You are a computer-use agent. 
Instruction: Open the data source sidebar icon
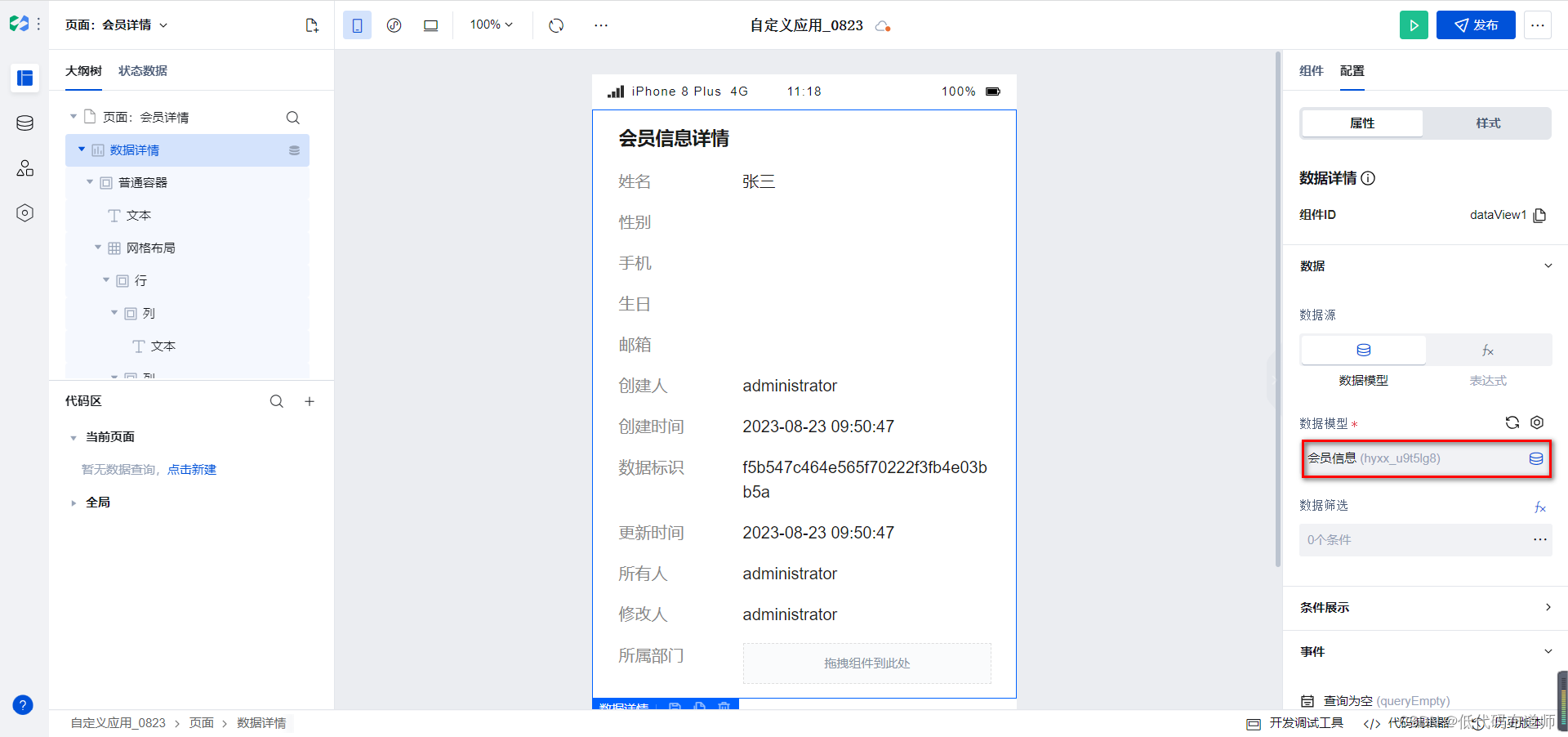(x=25, y=123)
